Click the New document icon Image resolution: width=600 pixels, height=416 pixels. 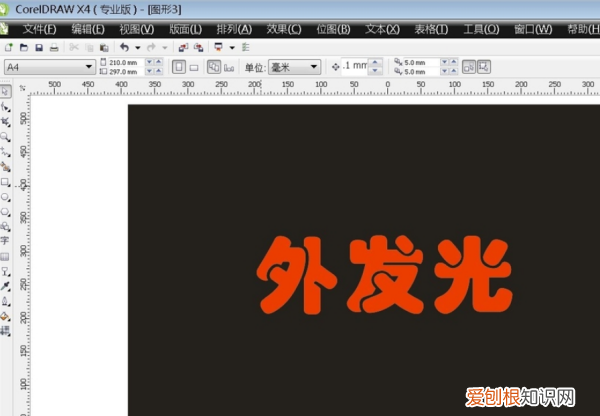coord(8,47)
